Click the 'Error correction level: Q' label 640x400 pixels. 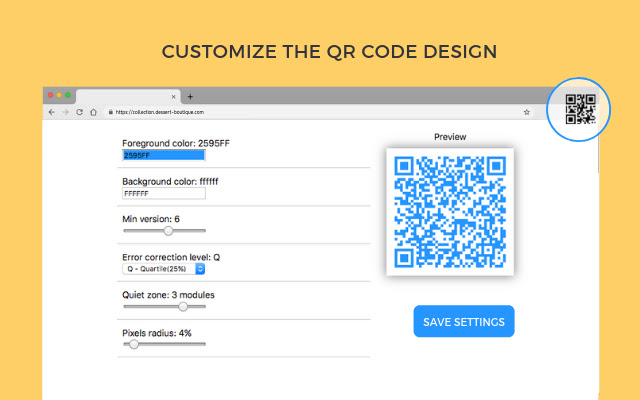171,257
